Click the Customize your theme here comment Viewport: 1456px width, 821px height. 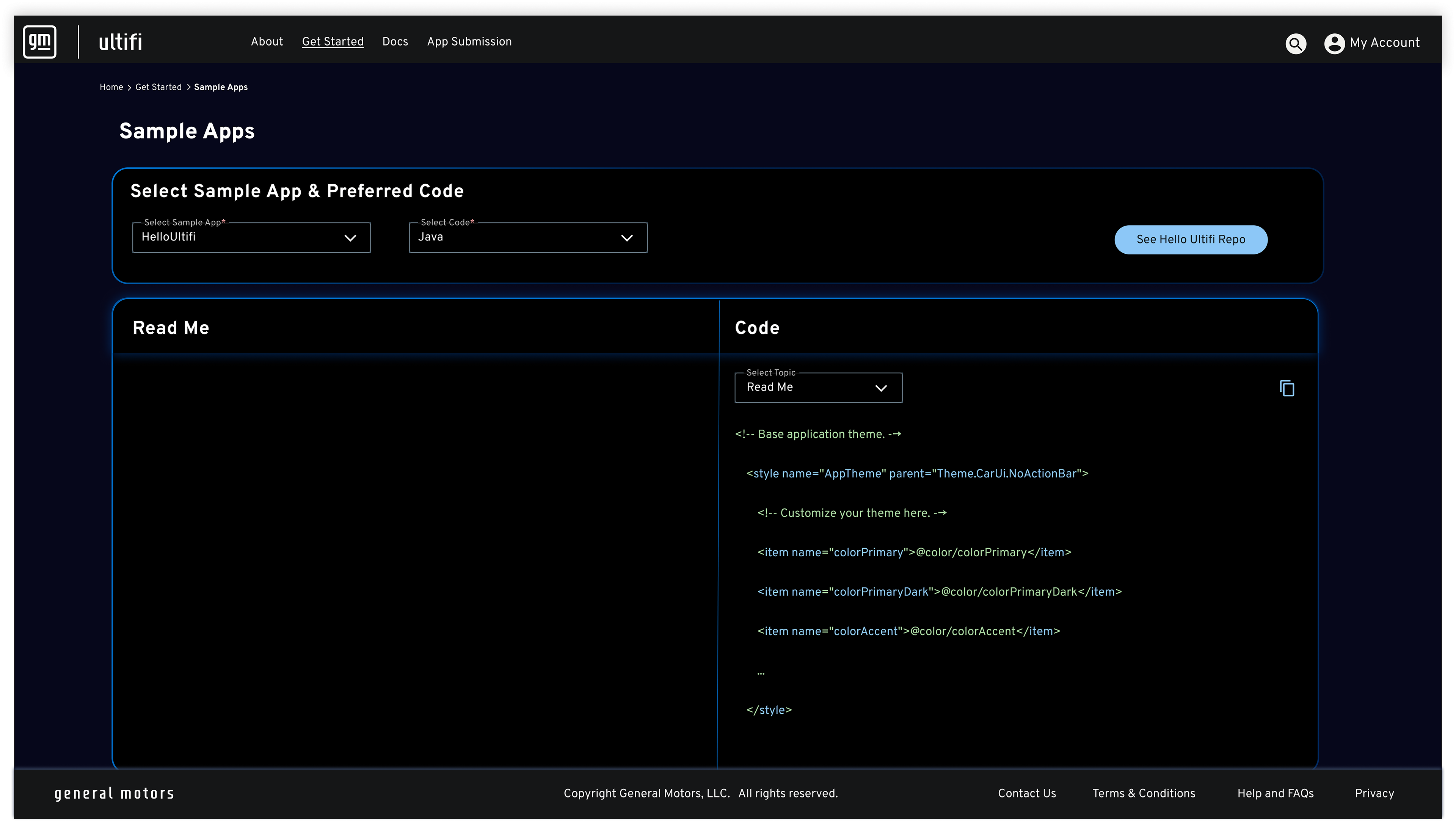coord(852,513)
